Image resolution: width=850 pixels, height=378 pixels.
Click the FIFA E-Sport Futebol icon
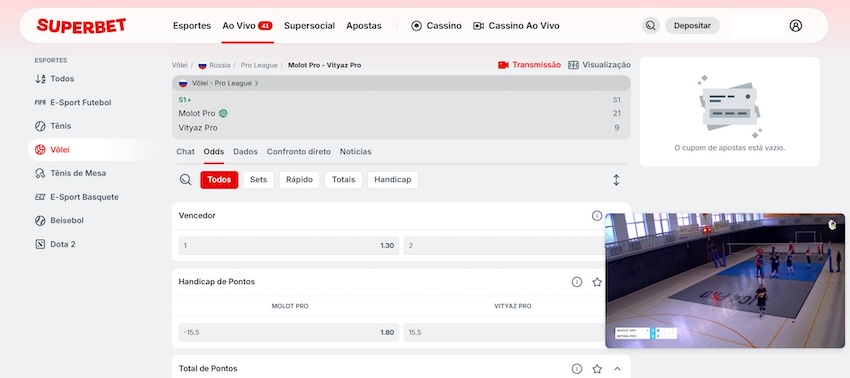pyautogui.click(x=40, y=102)
